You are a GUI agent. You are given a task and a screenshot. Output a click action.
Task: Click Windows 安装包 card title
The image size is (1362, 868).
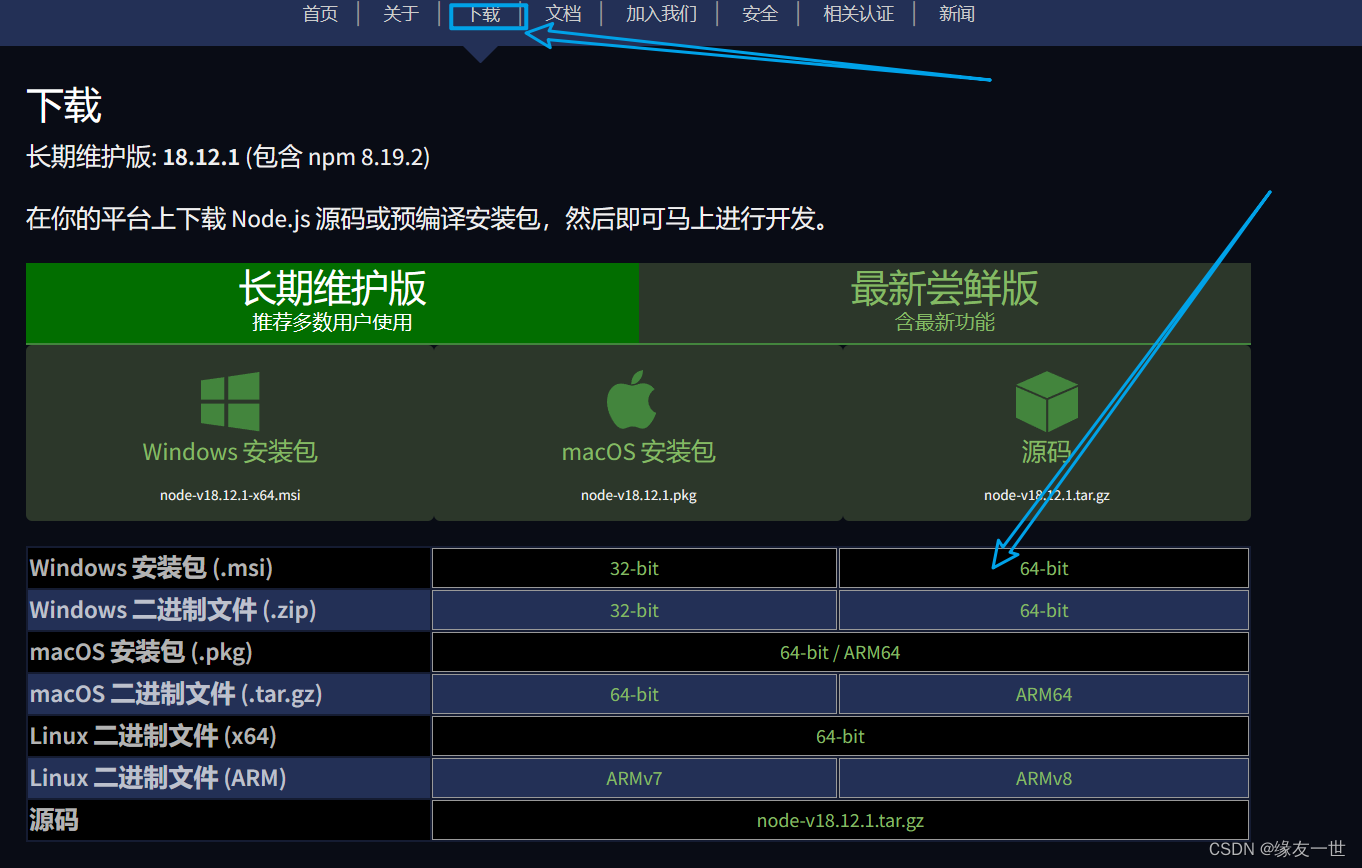230,452
